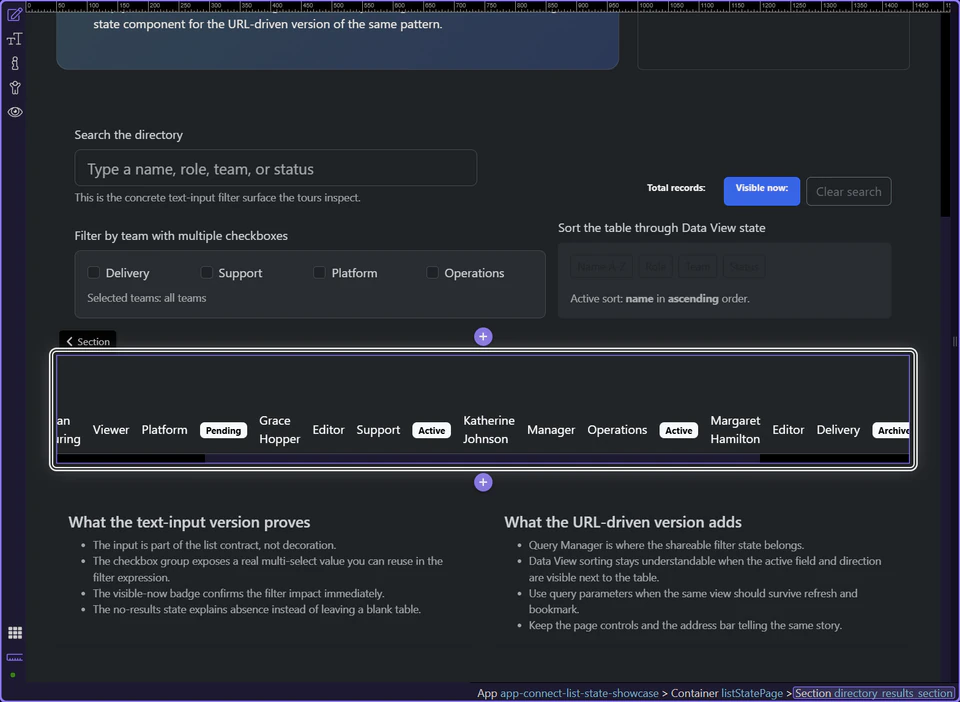Click the Operations team table cell
Image resolution: width=960 pixels, height=702 pixels.
[617, 430]
